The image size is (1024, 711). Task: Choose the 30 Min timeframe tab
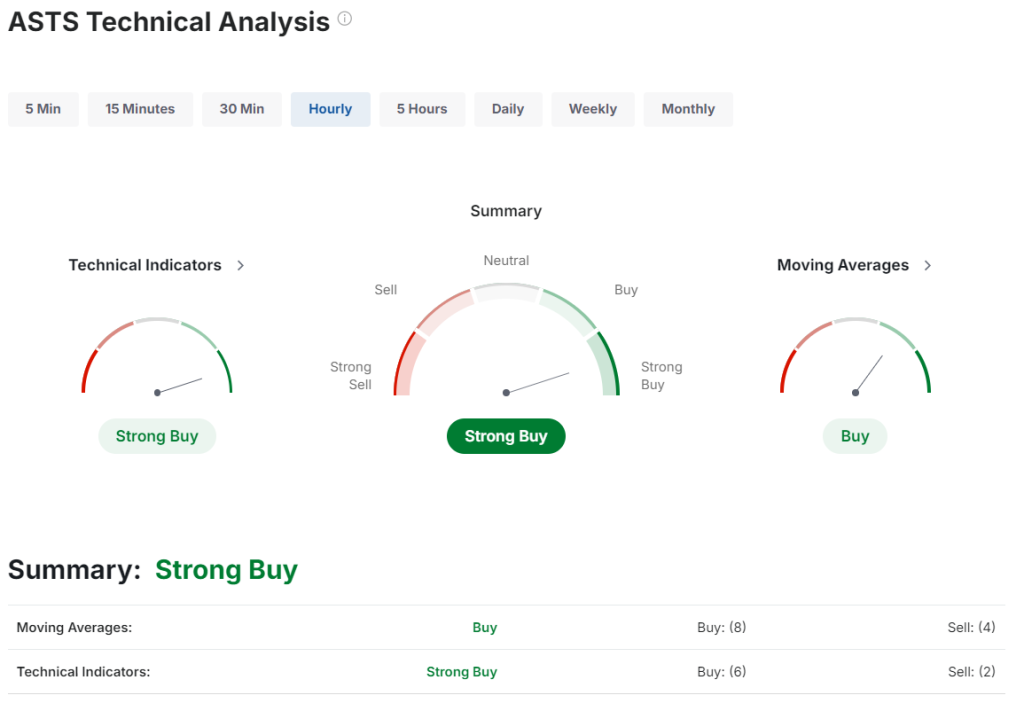coord(242,109)
